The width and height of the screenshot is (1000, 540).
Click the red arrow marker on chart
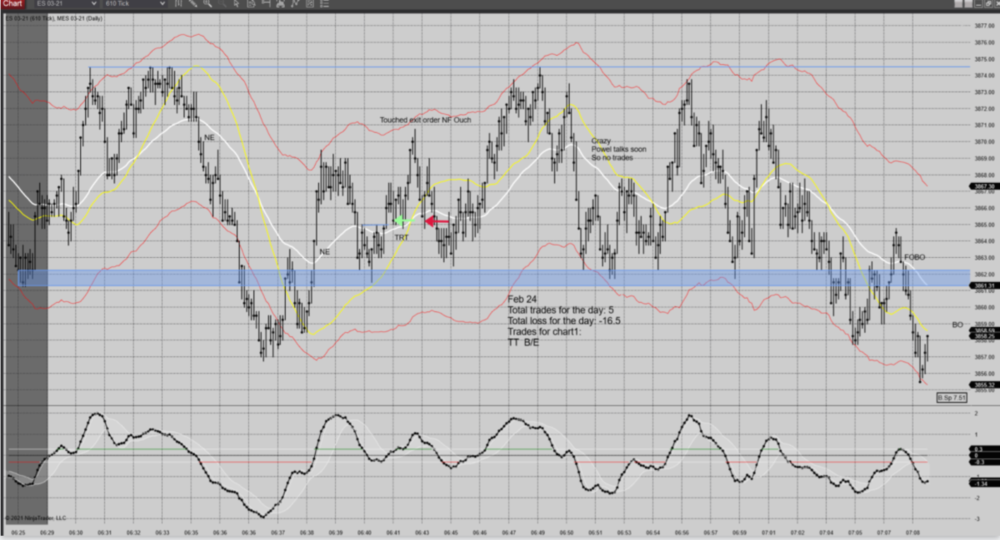437,221
